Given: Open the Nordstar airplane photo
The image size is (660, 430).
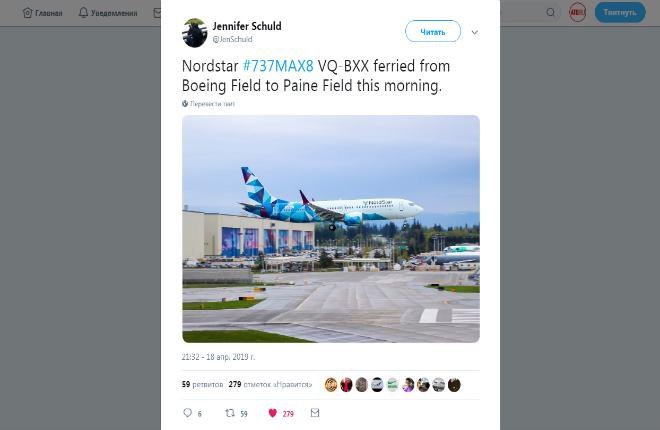Looking at the screenshot, I should click(330, 229).
